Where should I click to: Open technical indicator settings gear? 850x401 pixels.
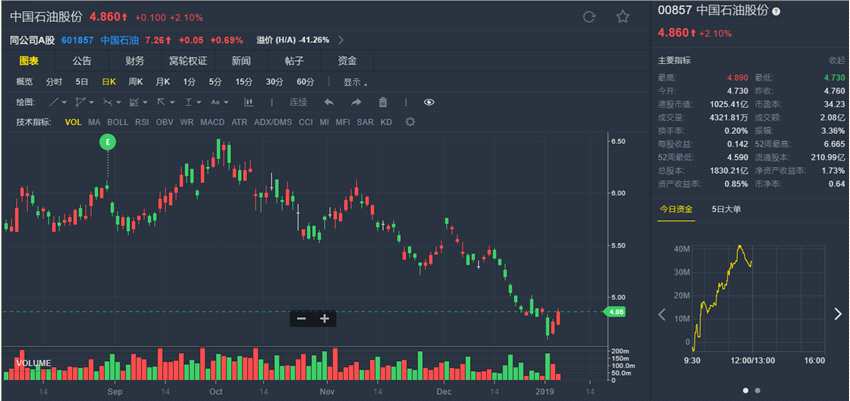click(x=410, y=122)
